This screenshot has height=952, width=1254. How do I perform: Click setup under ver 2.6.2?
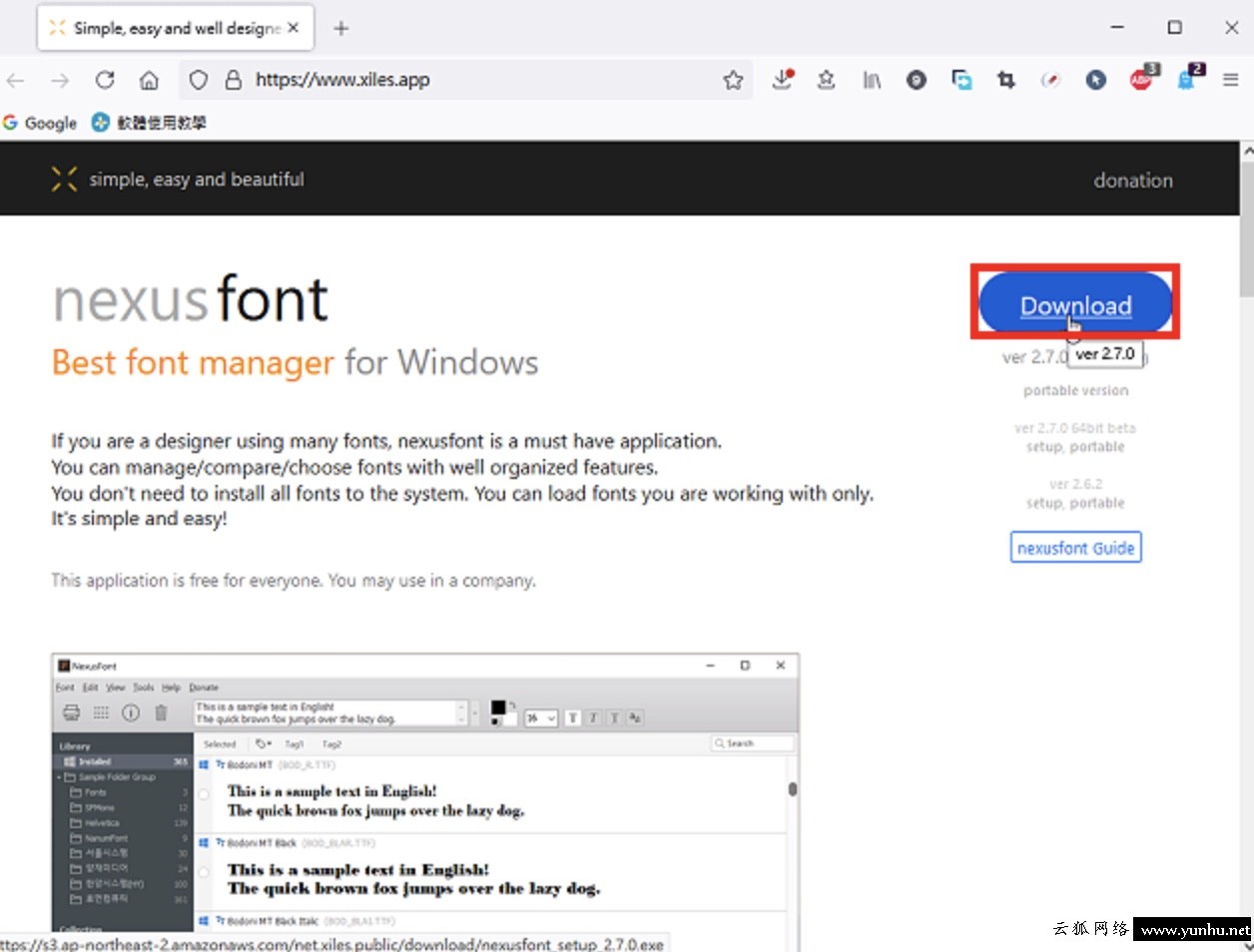(1044, 503)
